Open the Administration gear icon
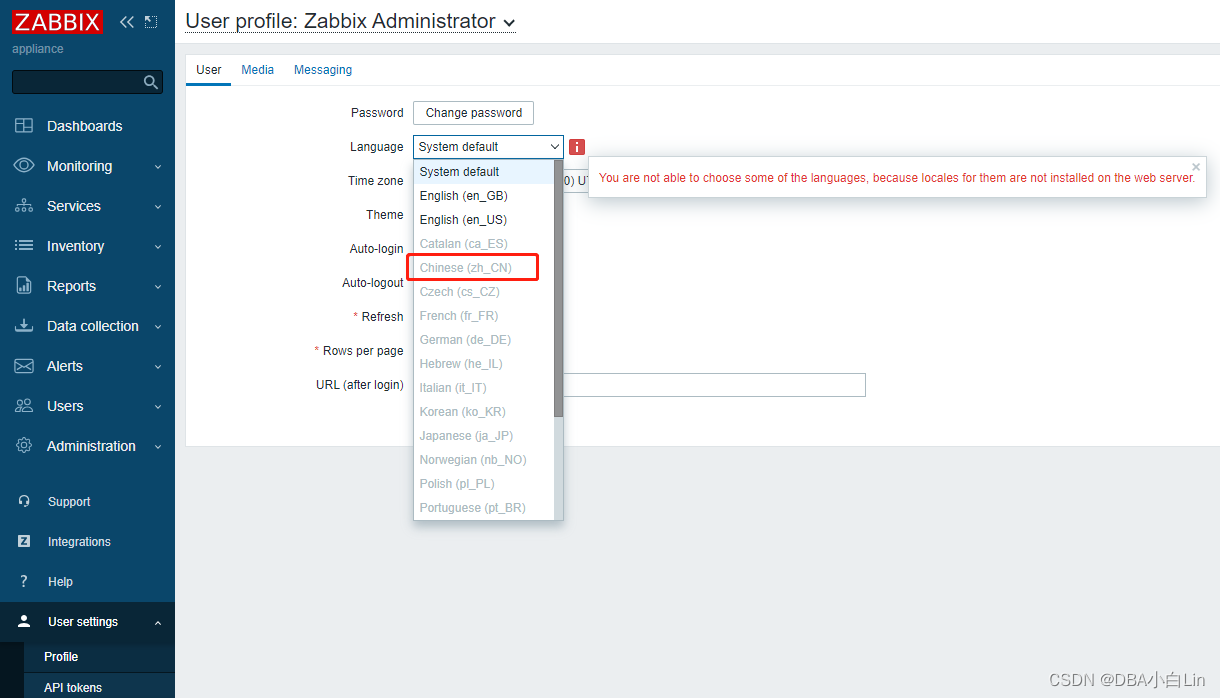Screen dimensions: 1220x698 (x=24, y=445)
